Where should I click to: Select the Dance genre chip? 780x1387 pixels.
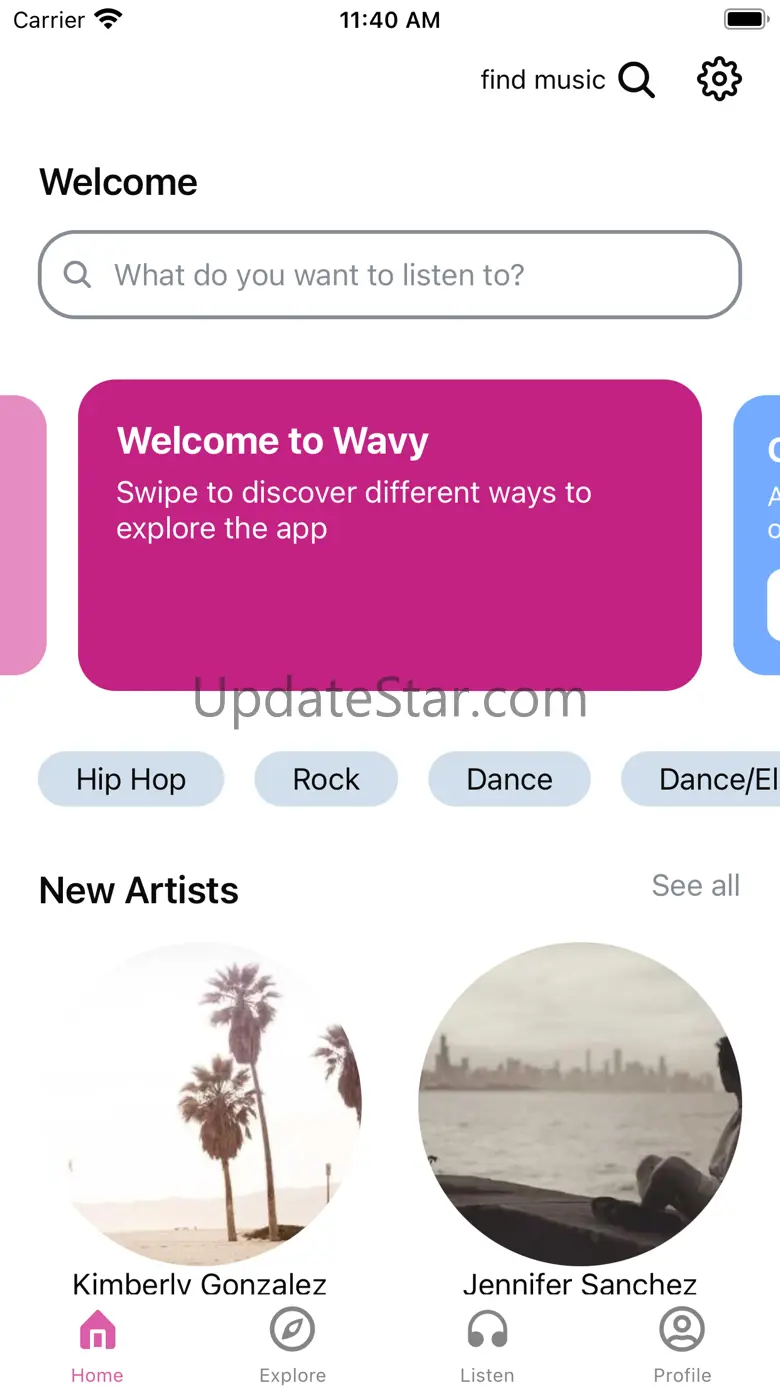tap(509, 779)
